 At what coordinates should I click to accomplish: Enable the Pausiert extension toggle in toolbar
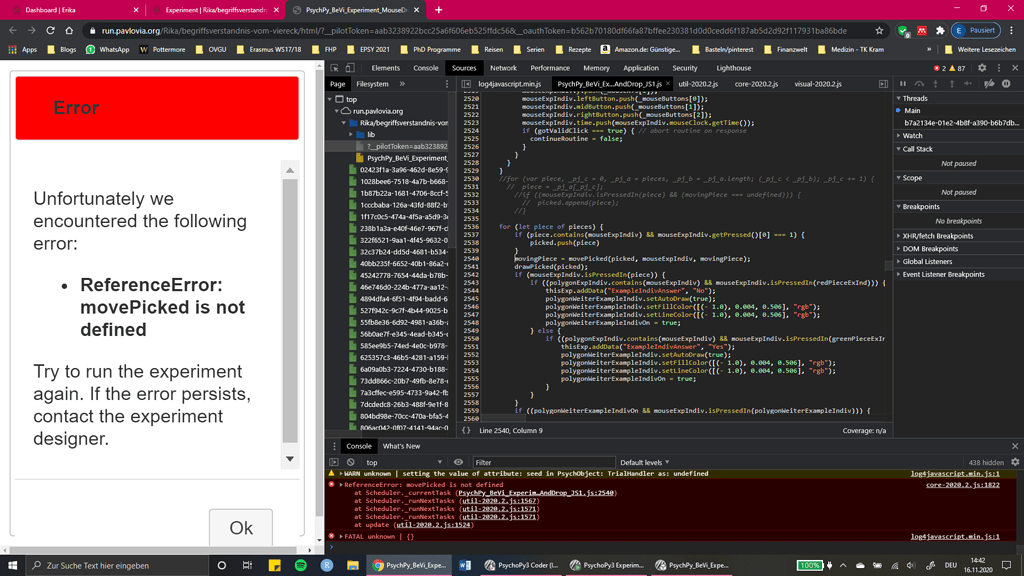click(x=975, y=29)
